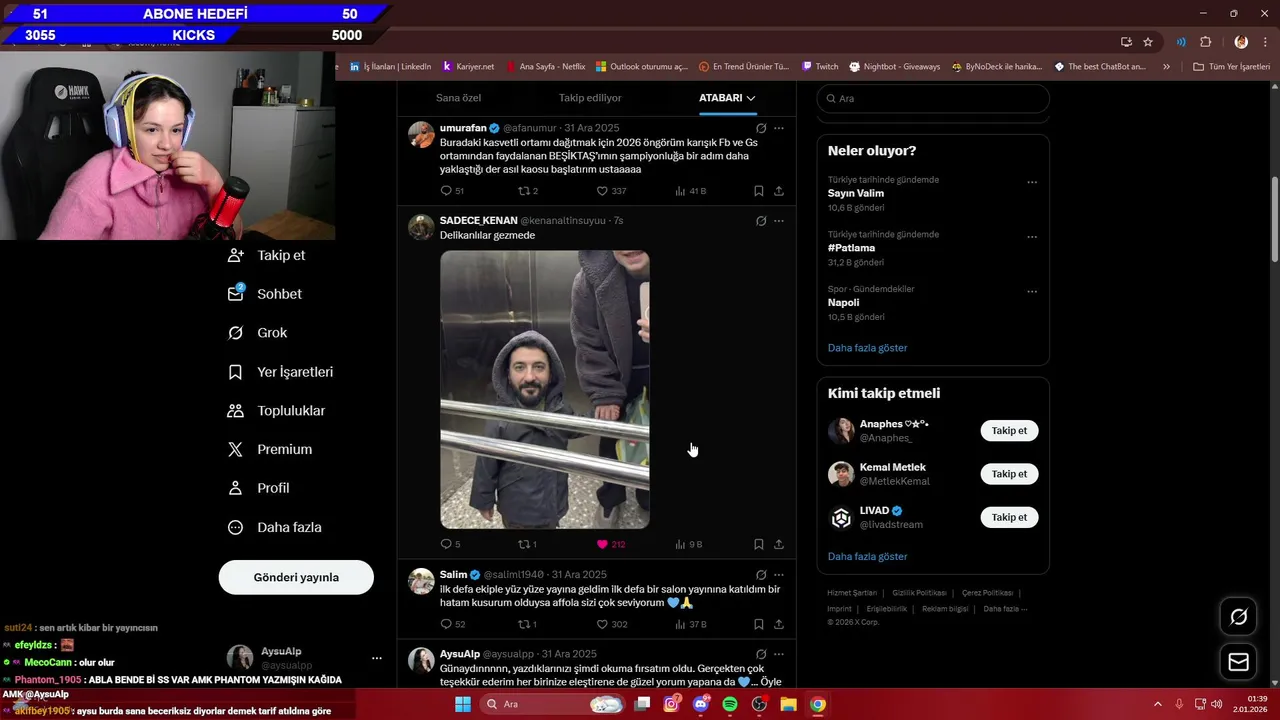Ask Grok about umurafan's post
This screenshot has height=720, width=1280.
tap(761, 128)
